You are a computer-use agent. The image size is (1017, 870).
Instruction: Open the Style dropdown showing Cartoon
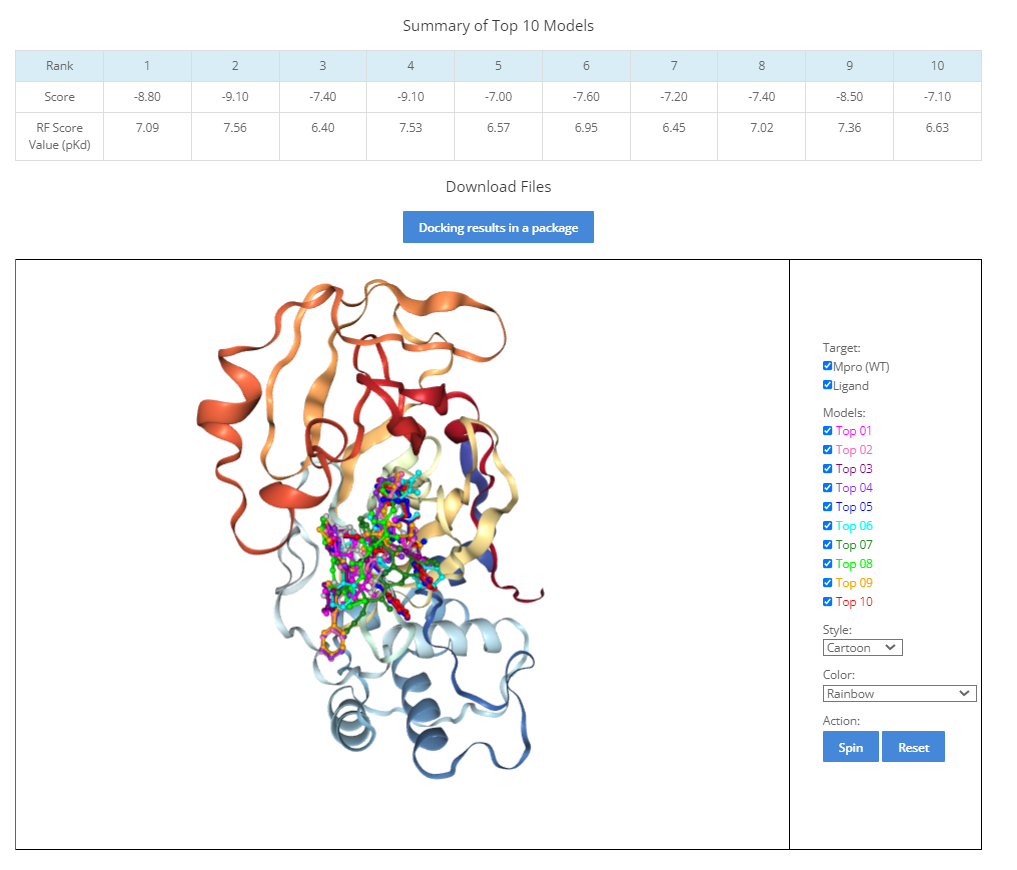point(862,648)
